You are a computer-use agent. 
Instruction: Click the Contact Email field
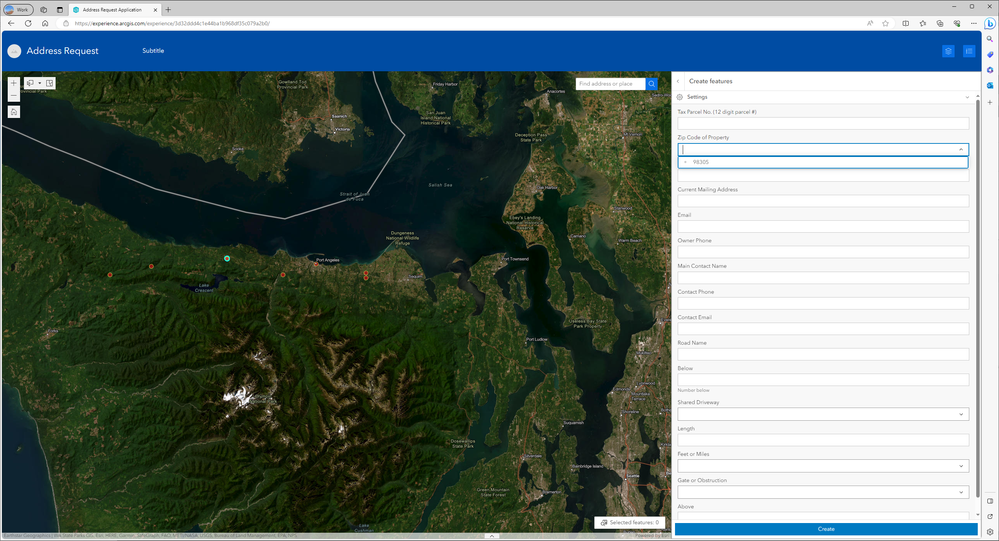point(823,329)
